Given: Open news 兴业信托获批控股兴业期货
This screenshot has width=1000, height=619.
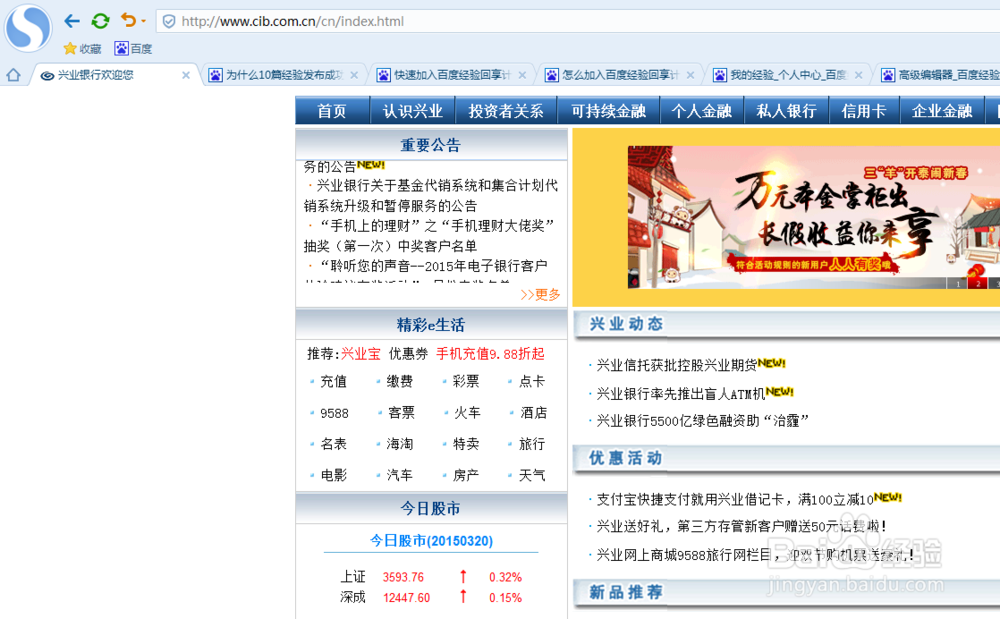Looking at the screenshot, I should (x=676, y=365).
